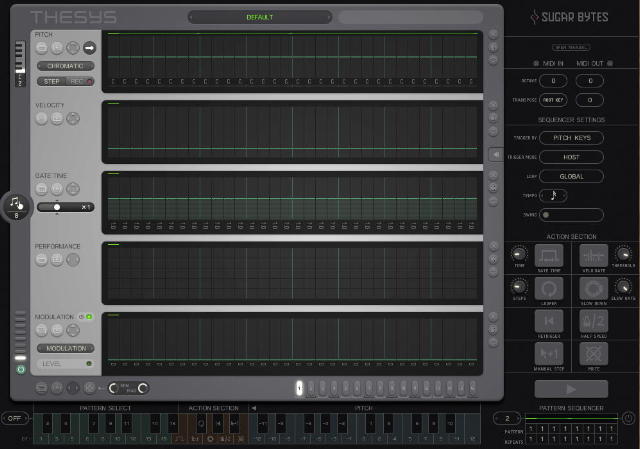Open the CHROMATIC scale dropdown
This screenshot has height=449, width=640.
pyautogui.click(x=65, y=66)
